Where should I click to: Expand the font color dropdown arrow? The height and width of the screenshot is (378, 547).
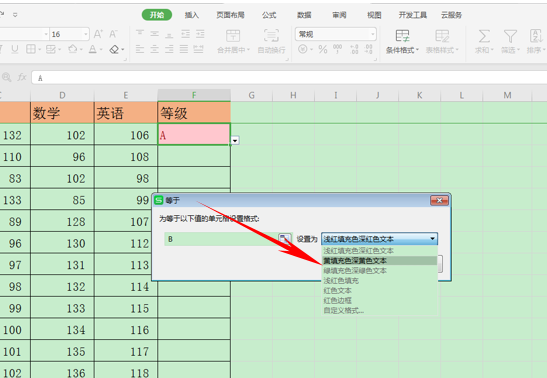coord(101,50)
